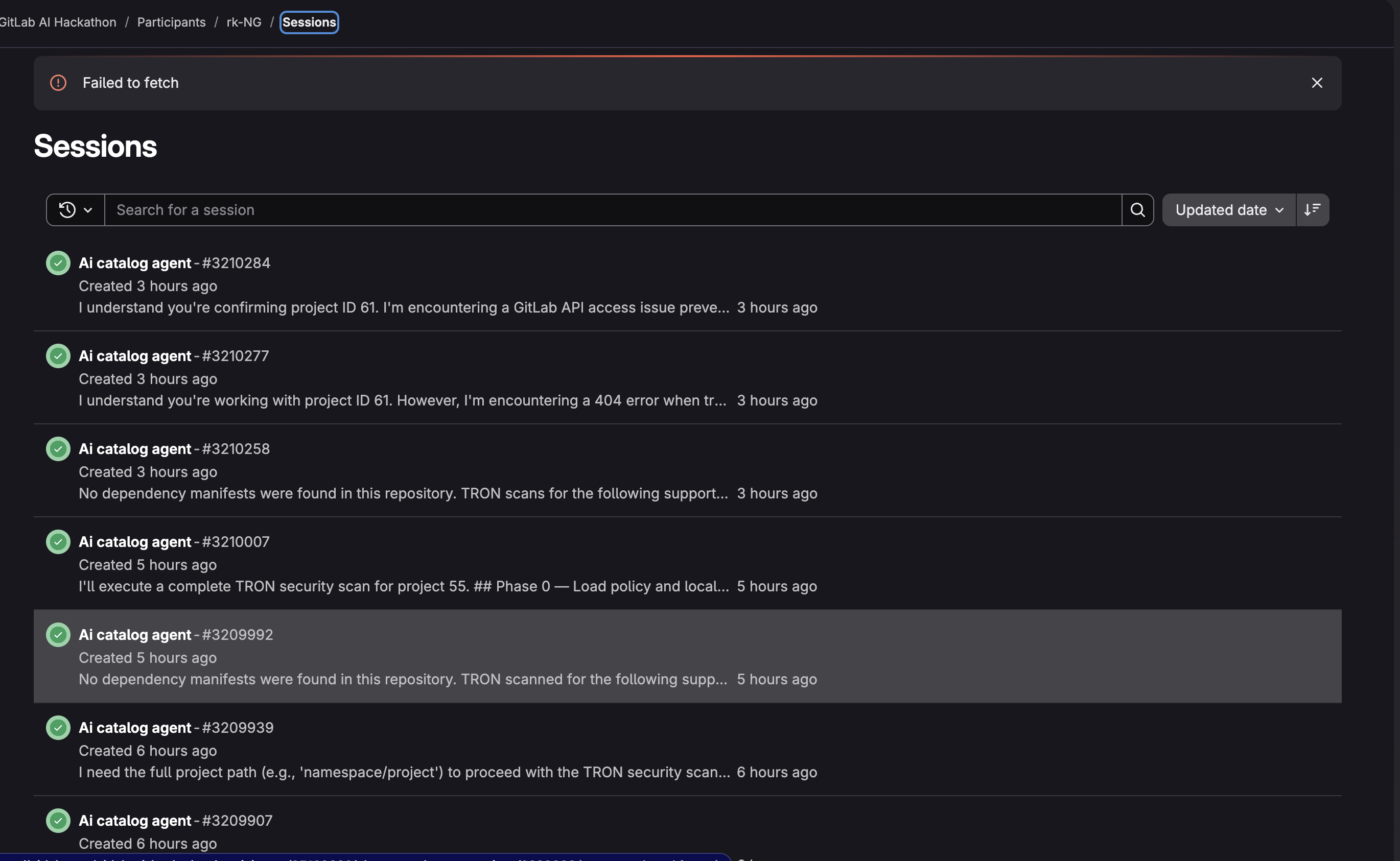Open session Ai catalog agent #3210258
1400x861 pixels.
[135, 449]
